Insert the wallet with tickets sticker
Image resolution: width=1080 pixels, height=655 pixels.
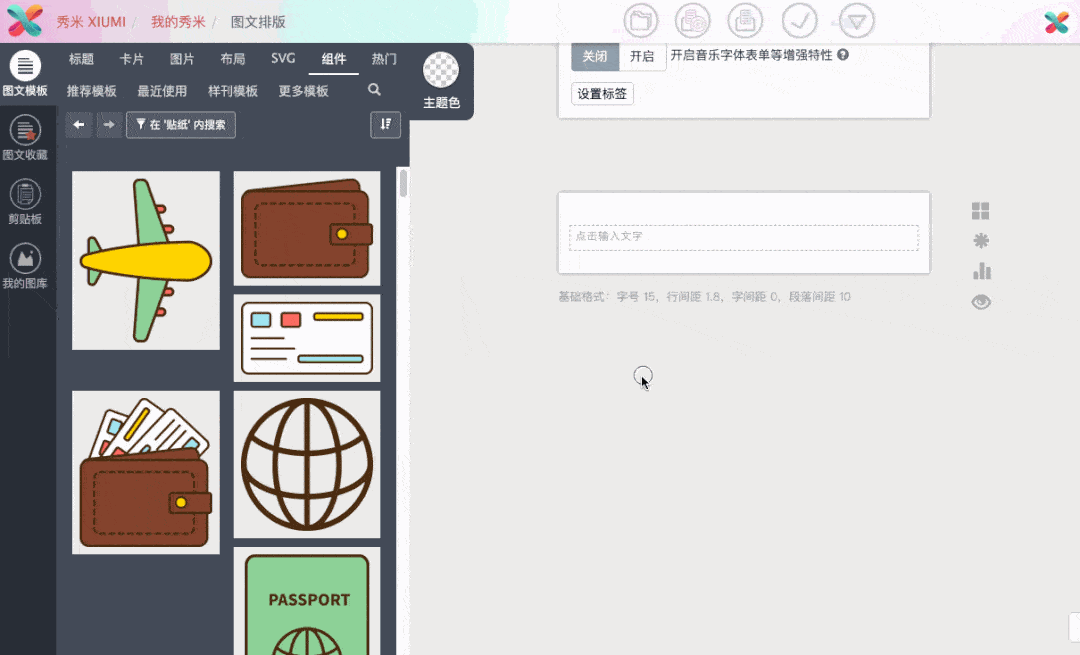click(146, 472)
